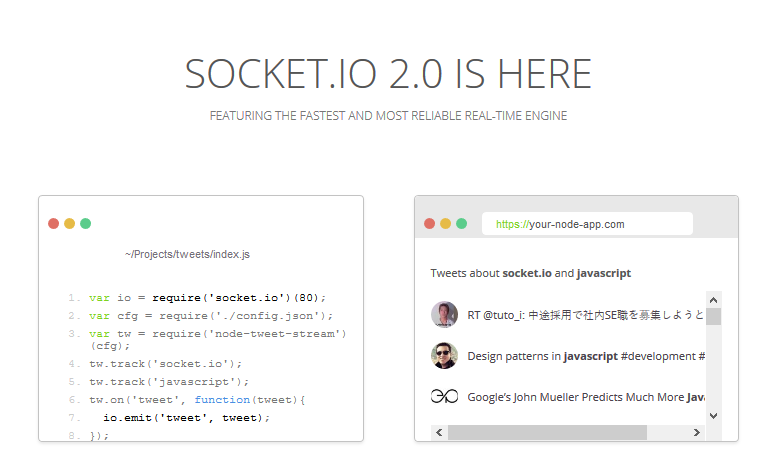Click the tweet list scroll up arrow

click(x=713, y=300)
